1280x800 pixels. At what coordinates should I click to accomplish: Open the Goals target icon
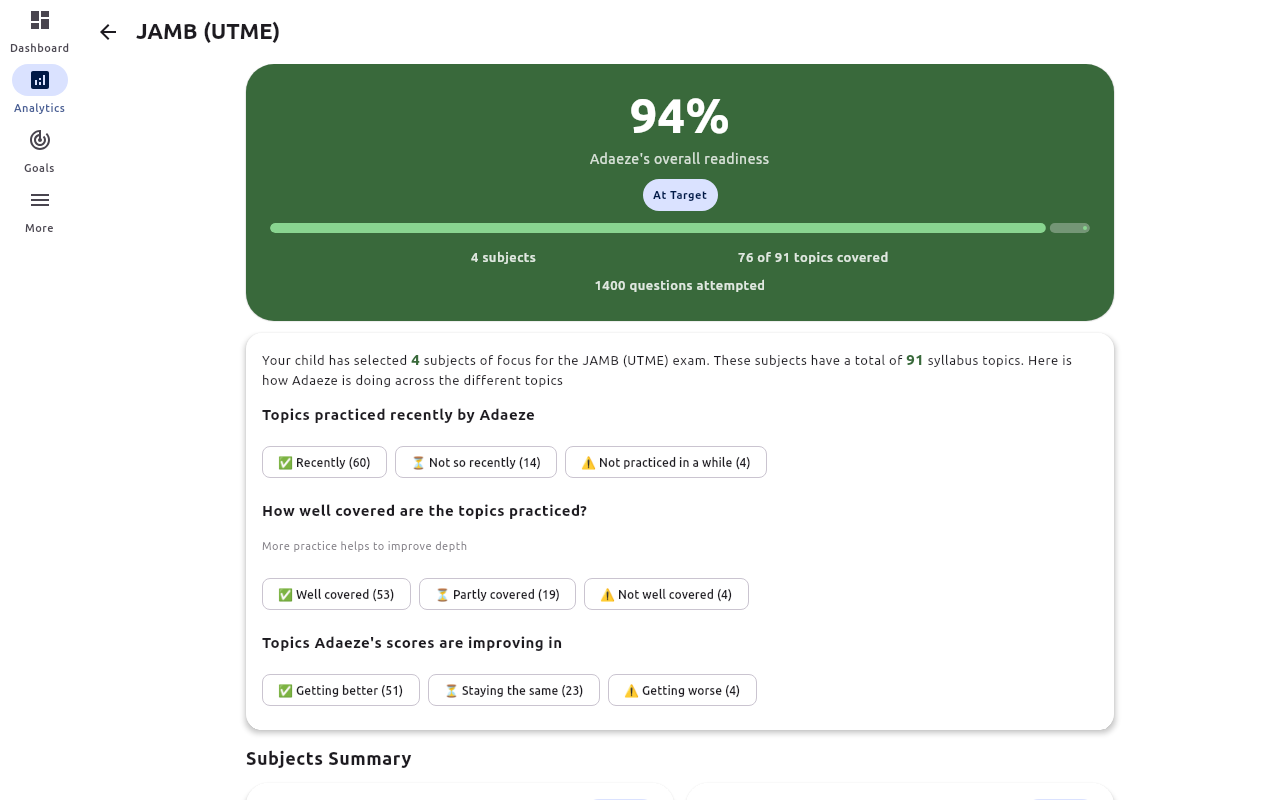tap(40, 140)
